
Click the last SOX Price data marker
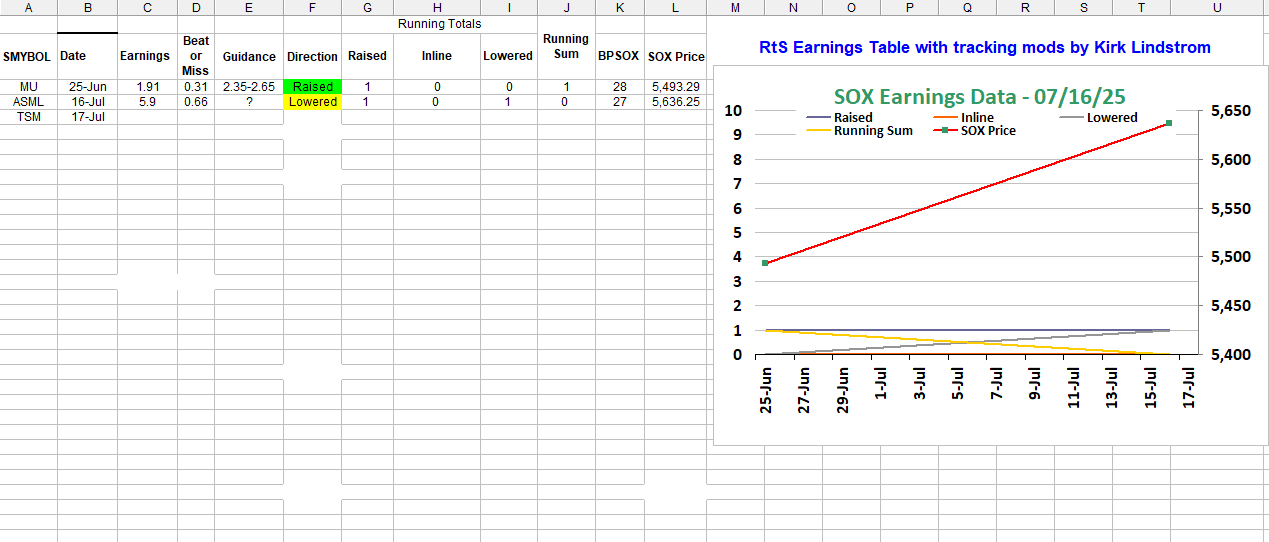1168,123
